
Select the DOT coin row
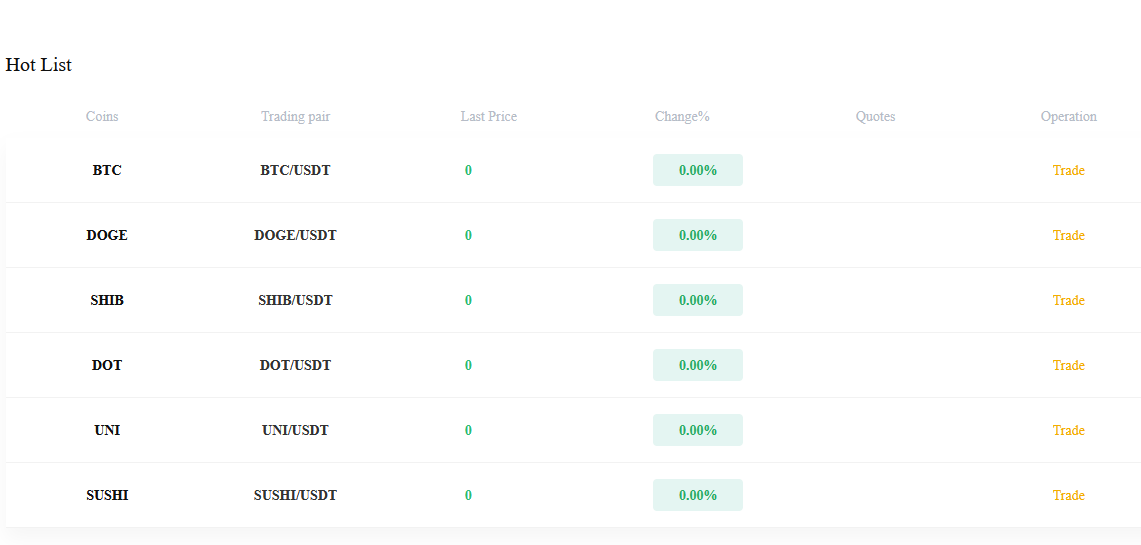107,365
